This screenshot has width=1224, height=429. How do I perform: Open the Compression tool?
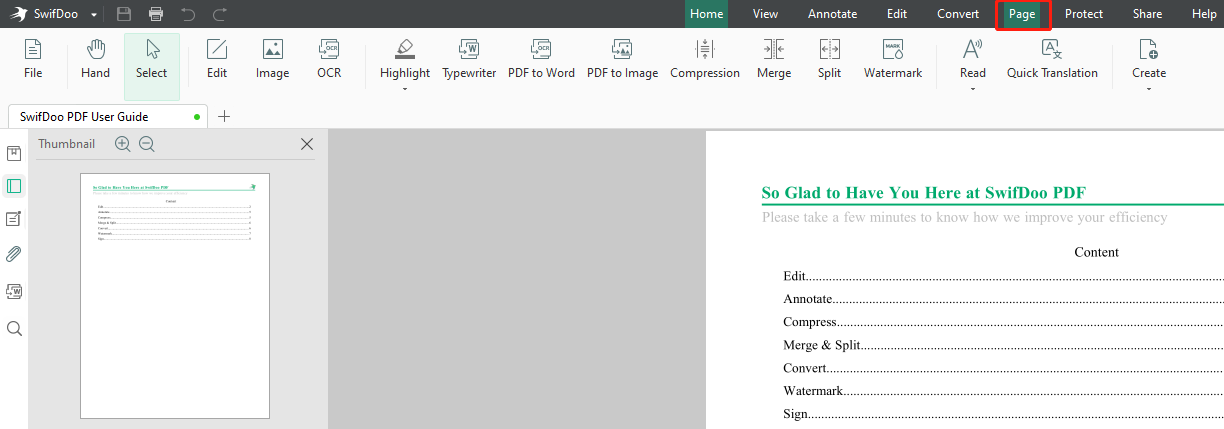pyautogui.click(x=705, y=59)
